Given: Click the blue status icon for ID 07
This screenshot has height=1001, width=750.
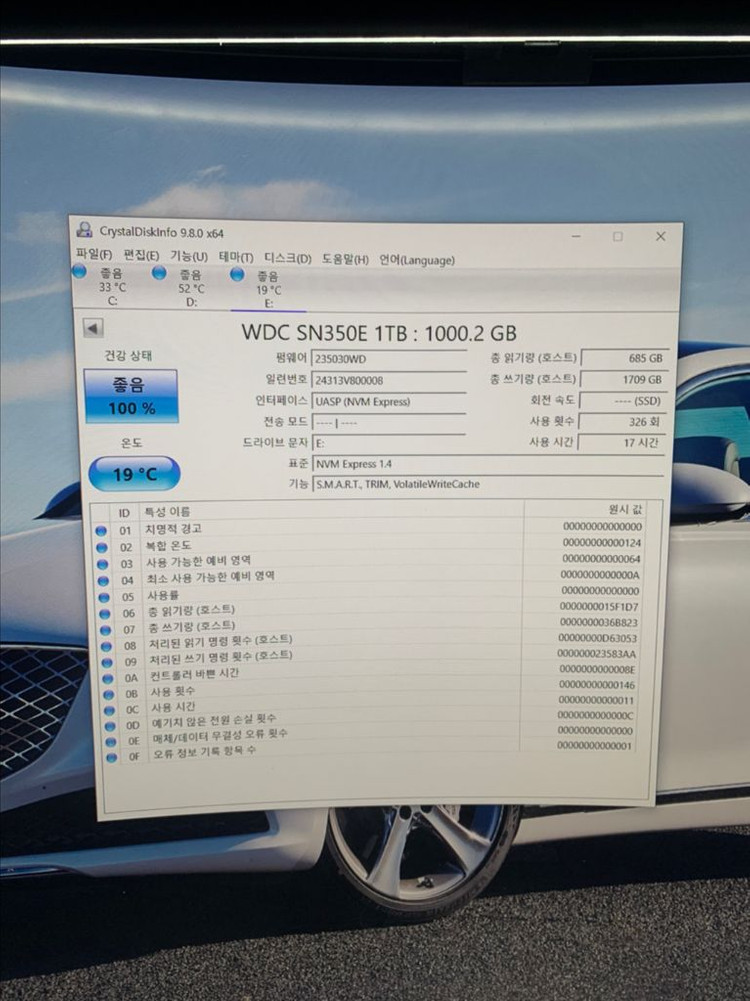Looking at the screenshot, I should (105, 630).
